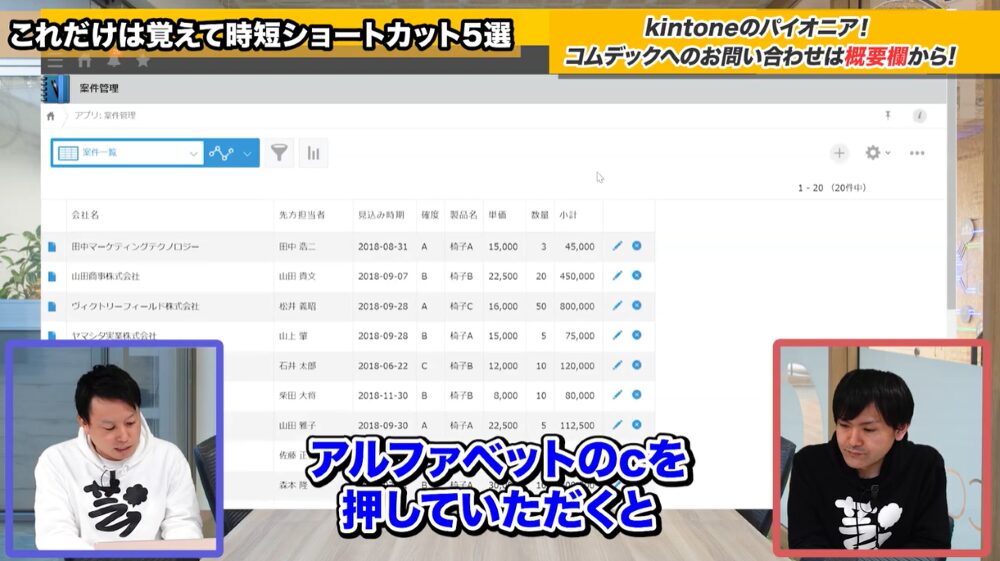Click the filter funnel icon
The width and height of the screenshot is (1000, 561).
coord(279,153)
